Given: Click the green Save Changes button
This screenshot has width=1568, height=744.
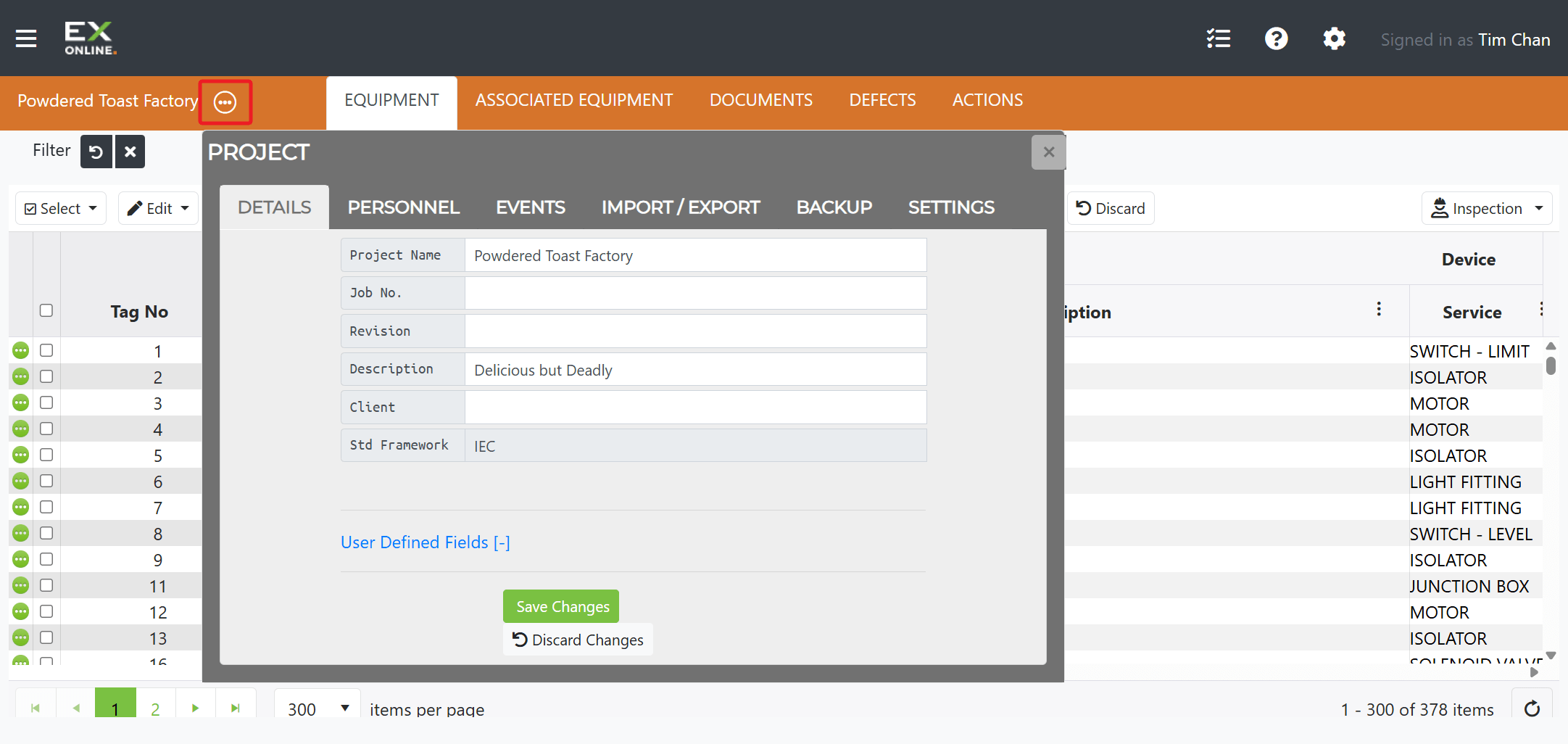Looking at the screenshot, I should pyautogui.click(x=562, y=606).
